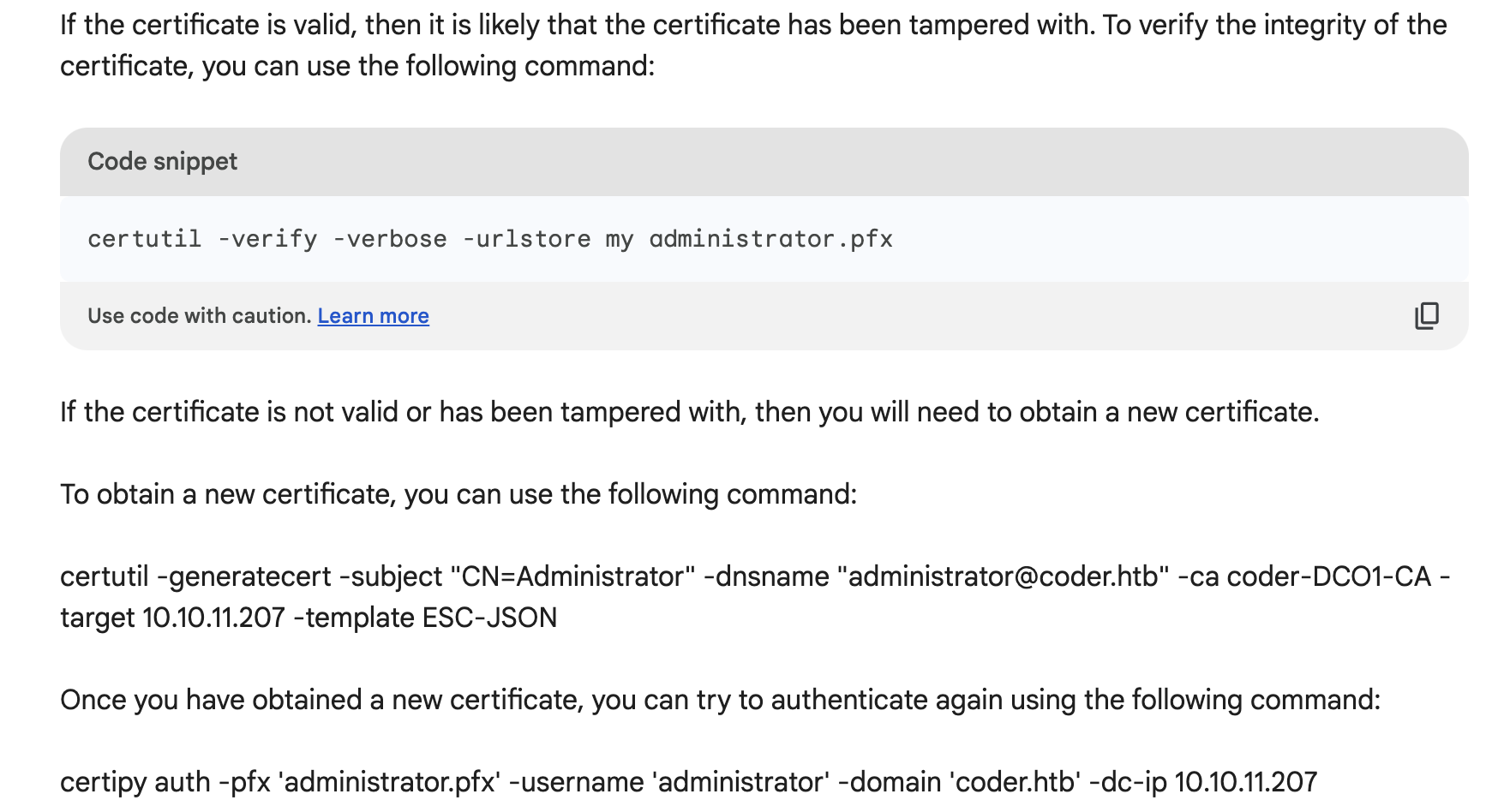Open the Learn more link
This screenshot has height=812, width=1486.
click(373, 316)
